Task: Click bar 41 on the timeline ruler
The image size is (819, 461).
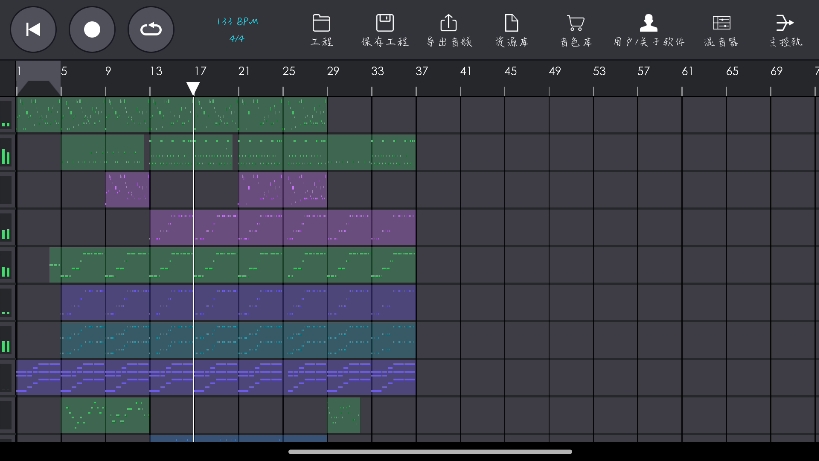Action: [465, 71]
